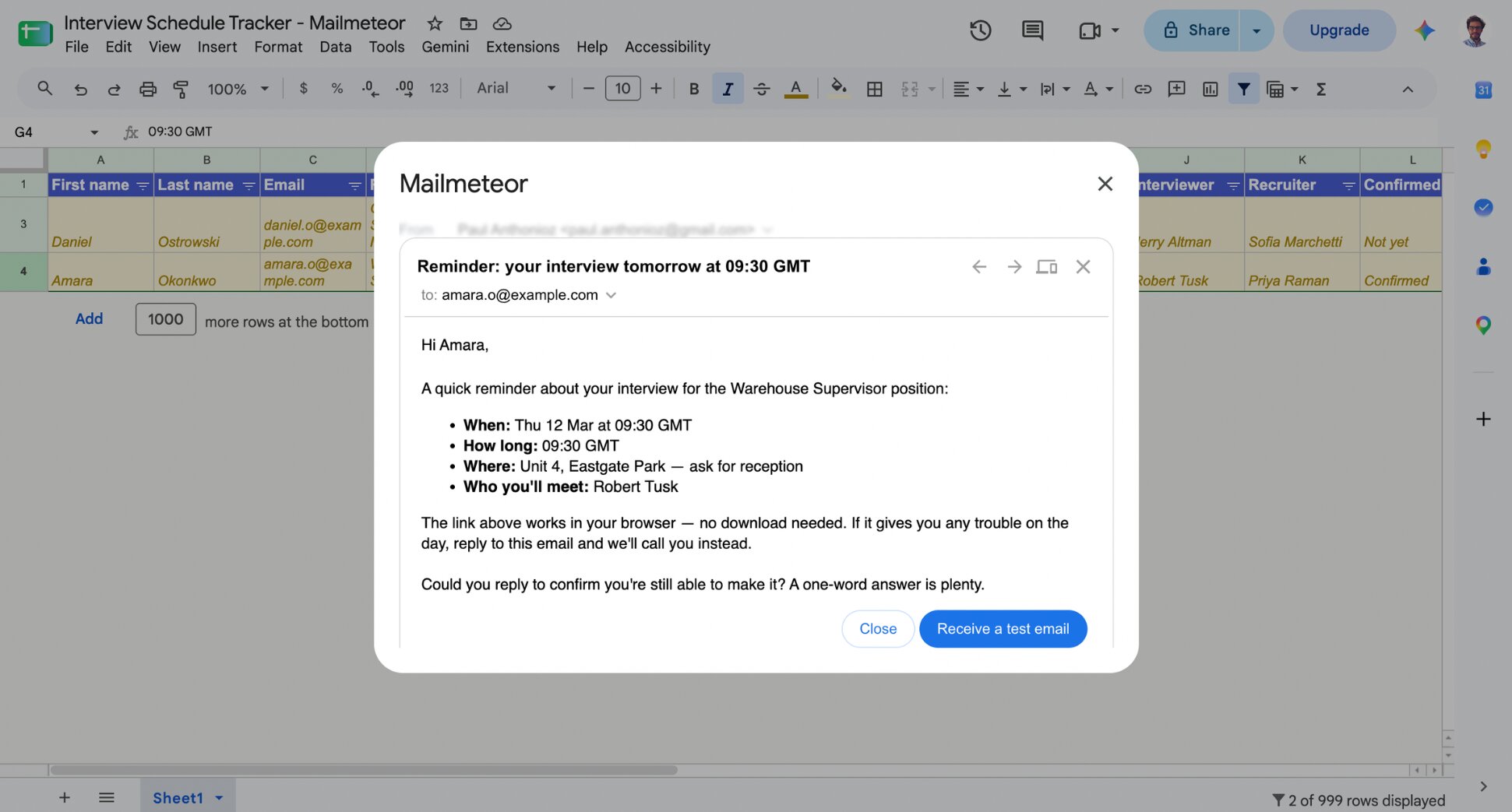The height and width of the screenshot is (812, 1512).
Task: Open the borders tool
Action: [x=875, y=89]
